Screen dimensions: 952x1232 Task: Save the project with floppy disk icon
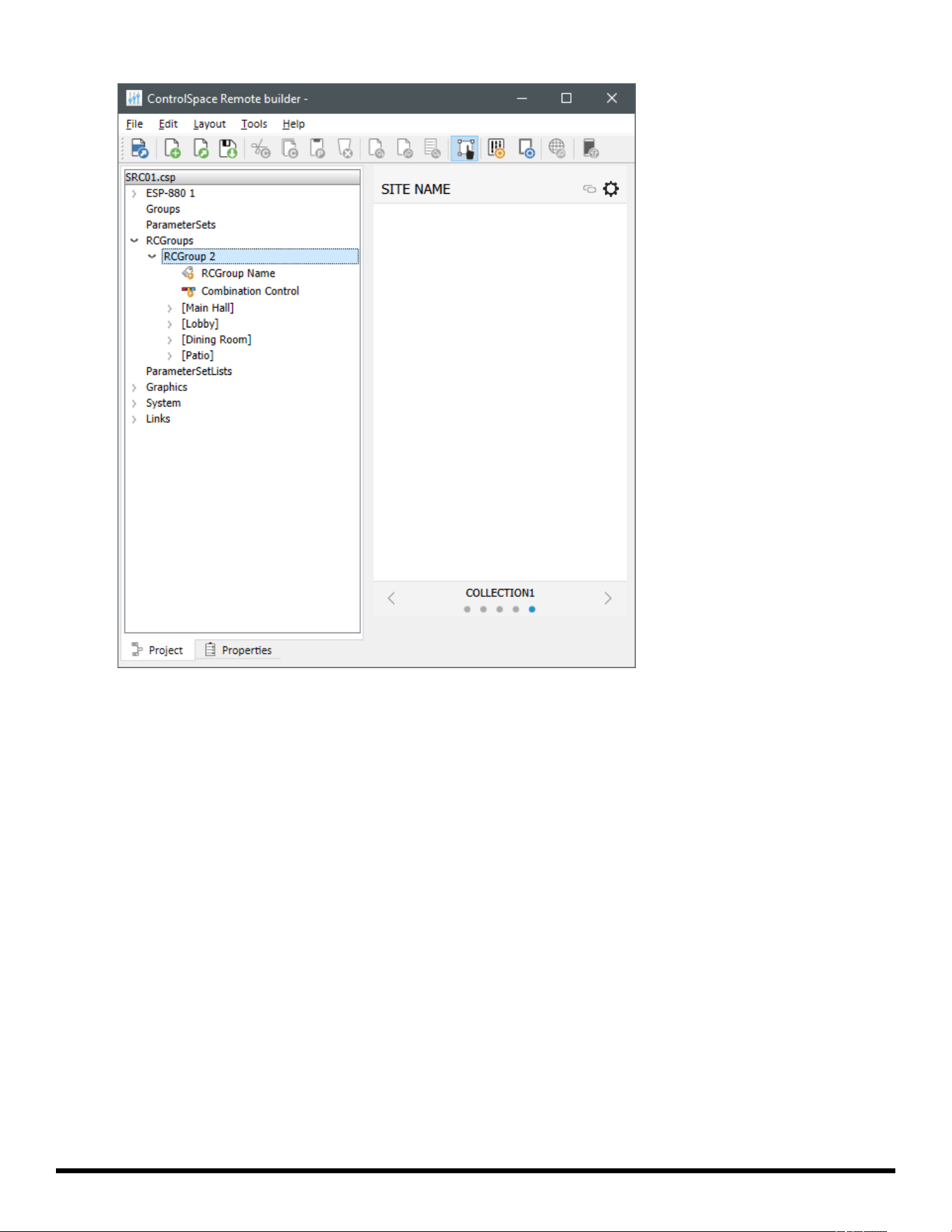pos(228,149)
